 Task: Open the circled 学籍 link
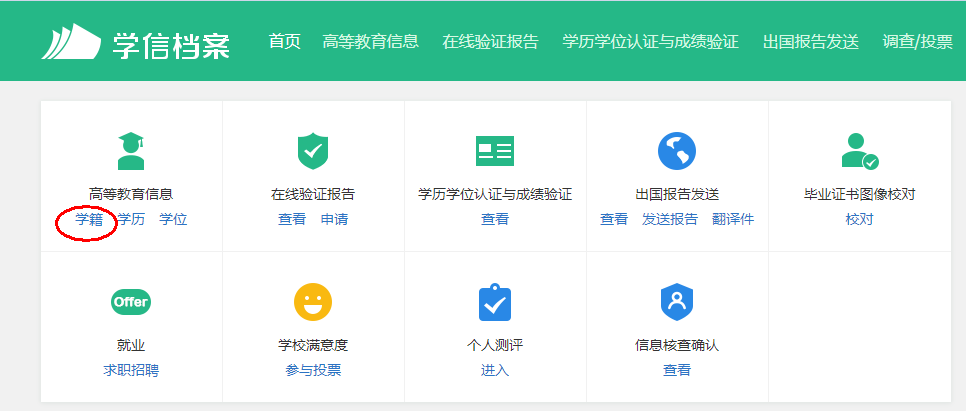tap(89, 220)
